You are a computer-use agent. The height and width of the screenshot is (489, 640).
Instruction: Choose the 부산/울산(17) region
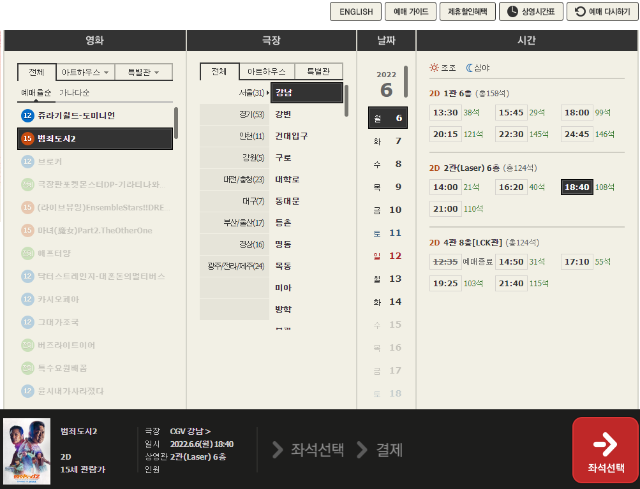click(235, 223)
